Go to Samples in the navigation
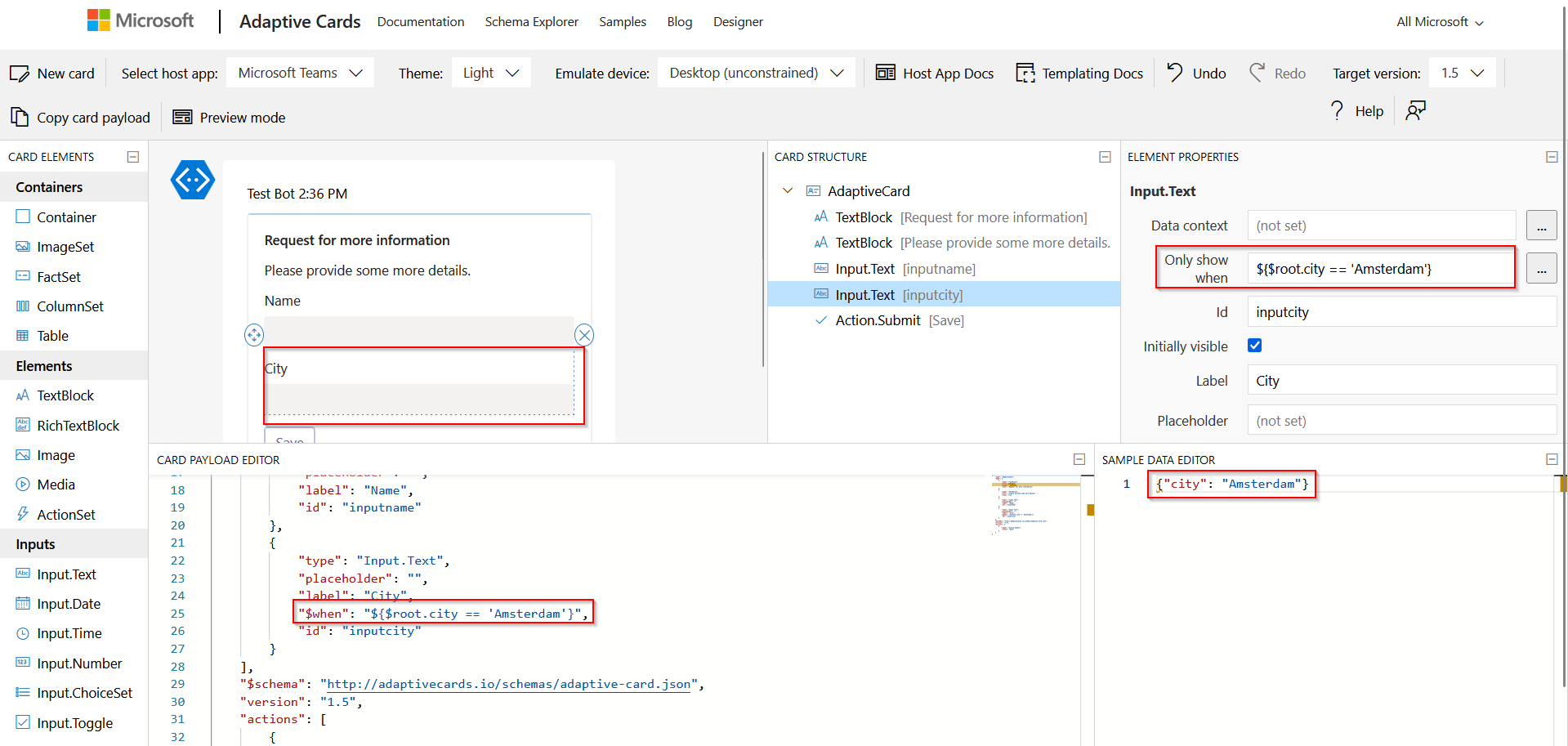The image size is (1568, 746). click(x=622, y=22)
